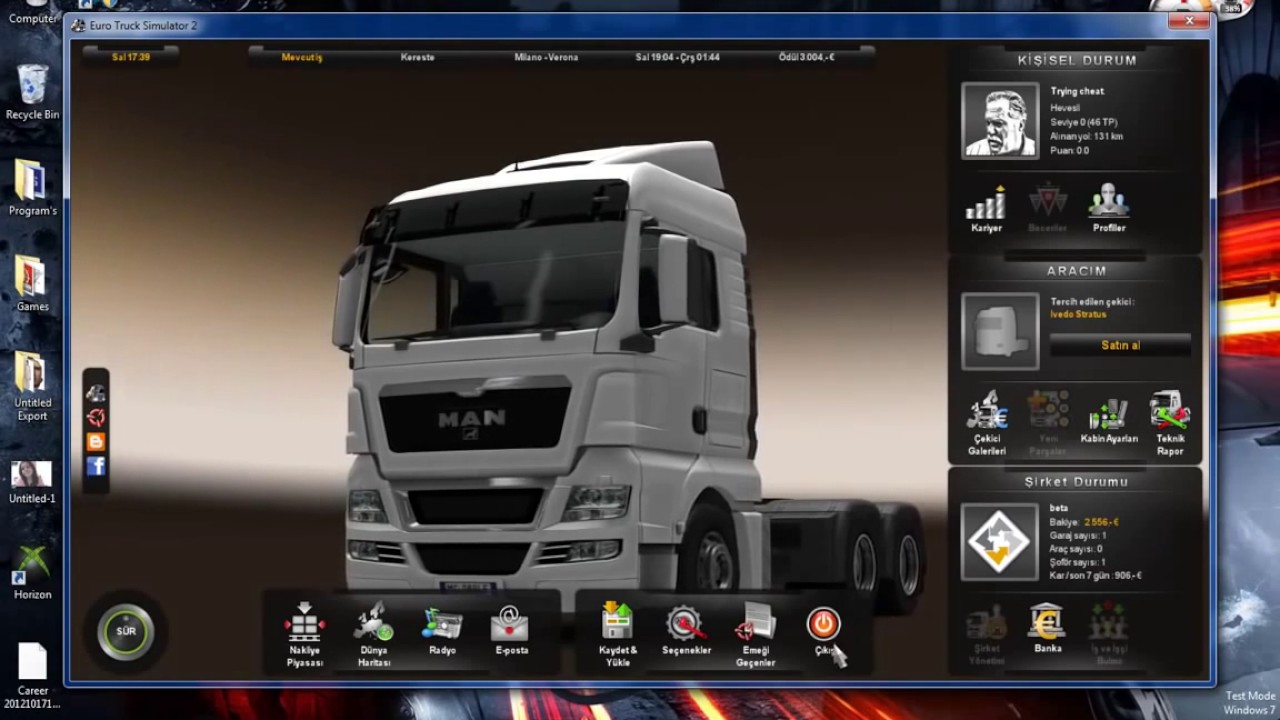Click the driver portrait thumbnail
This screenshot has width=1280, height=720.
(1000, 120)
